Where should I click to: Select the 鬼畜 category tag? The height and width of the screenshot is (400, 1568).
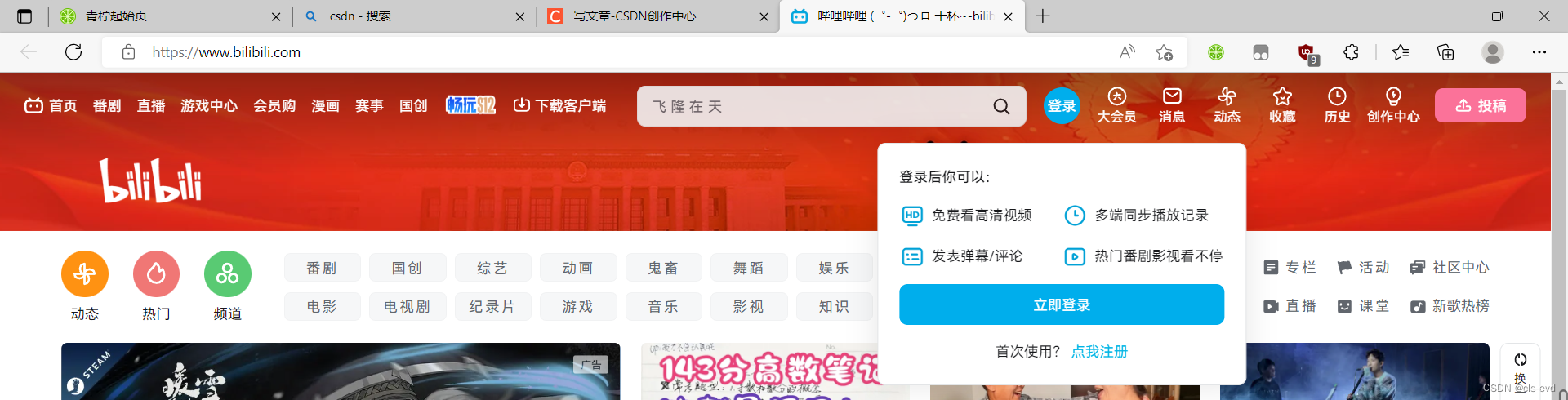coord(663,268)
